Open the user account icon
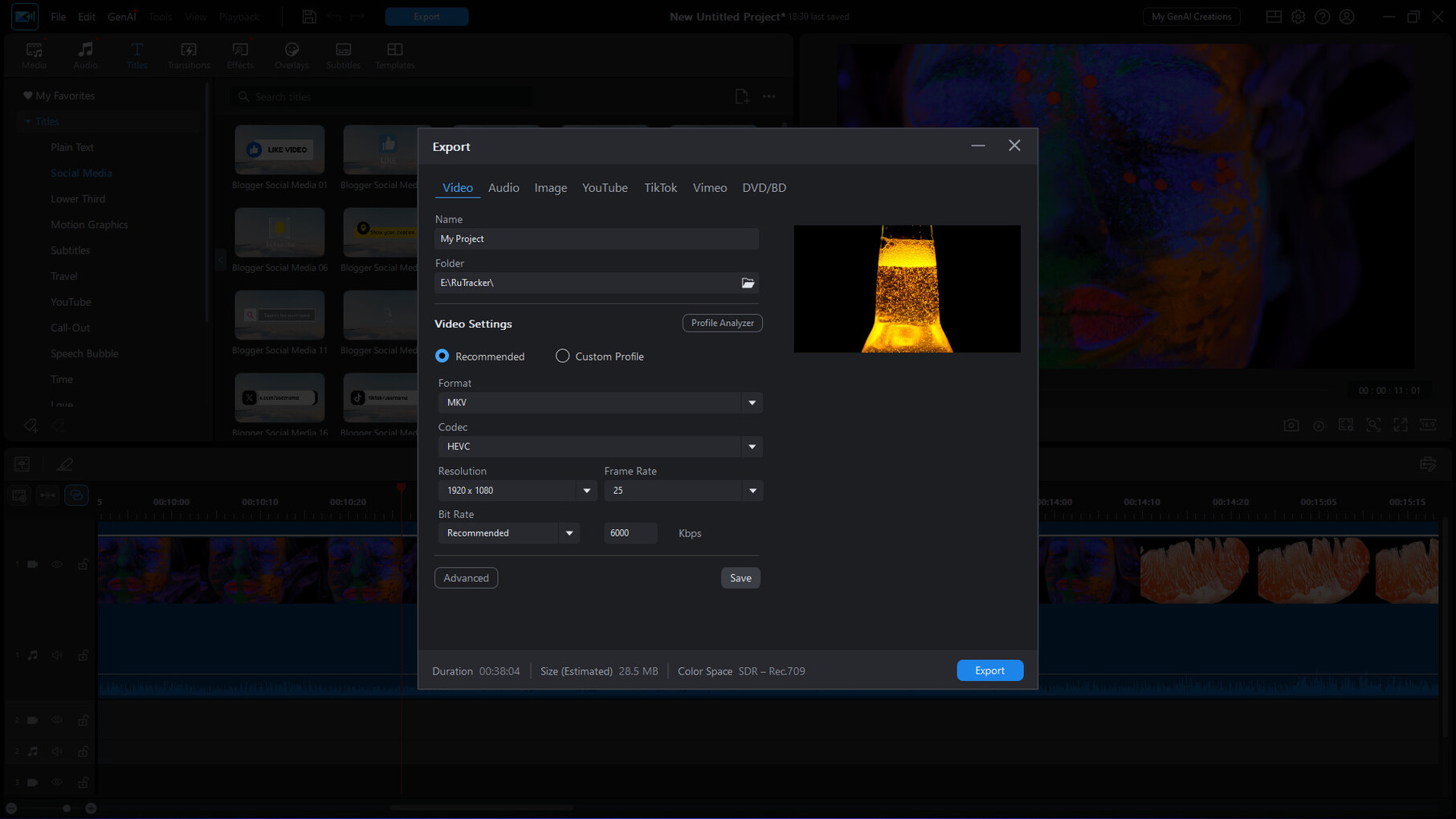 tap(1347, 17)
